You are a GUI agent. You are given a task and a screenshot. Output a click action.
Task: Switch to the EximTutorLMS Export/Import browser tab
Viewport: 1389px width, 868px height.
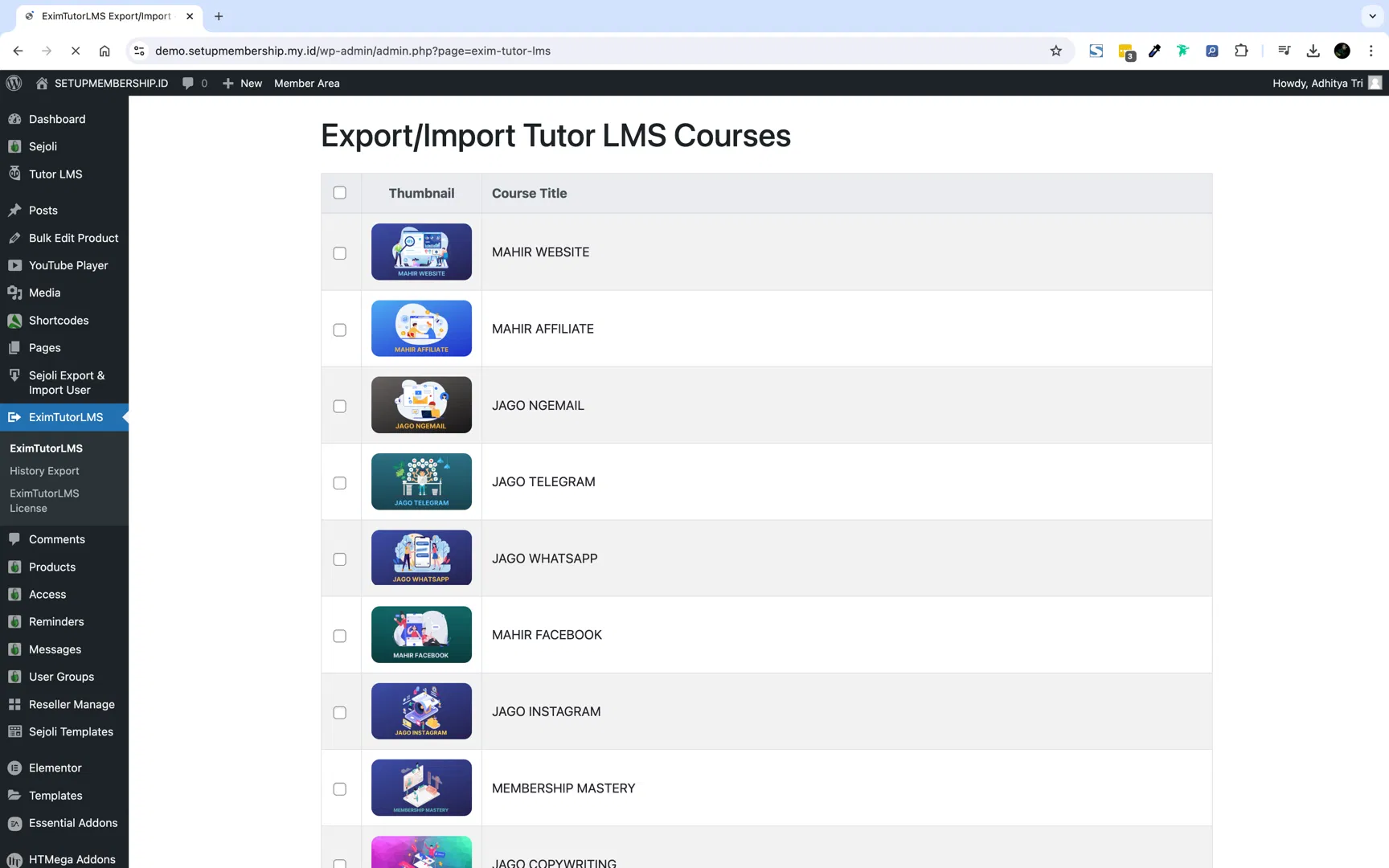pyautogui.click(x=104, y=16)
